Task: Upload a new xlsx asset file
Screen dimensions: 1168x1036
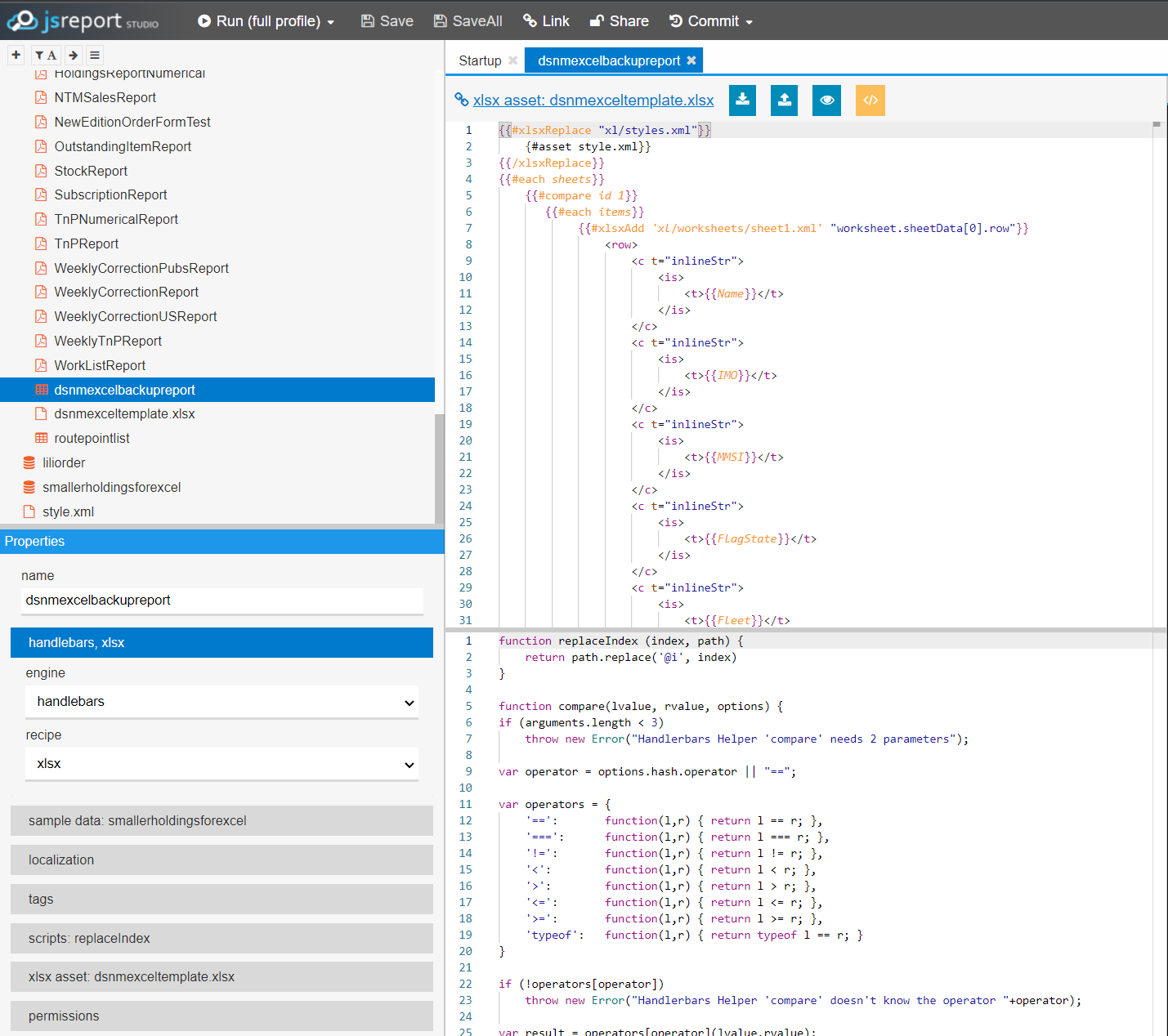Action: [x=784, y=100]
